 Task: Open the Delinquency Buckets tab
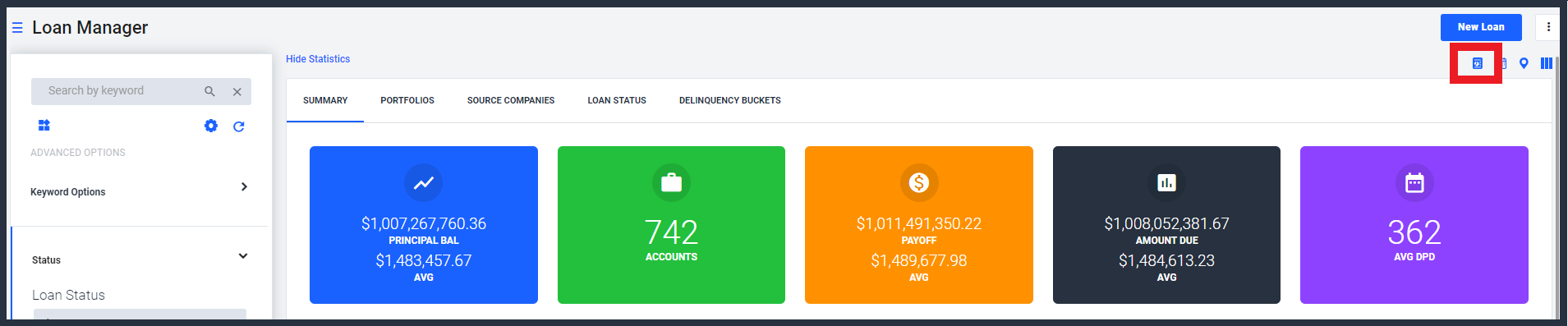(x=730, y=100)
